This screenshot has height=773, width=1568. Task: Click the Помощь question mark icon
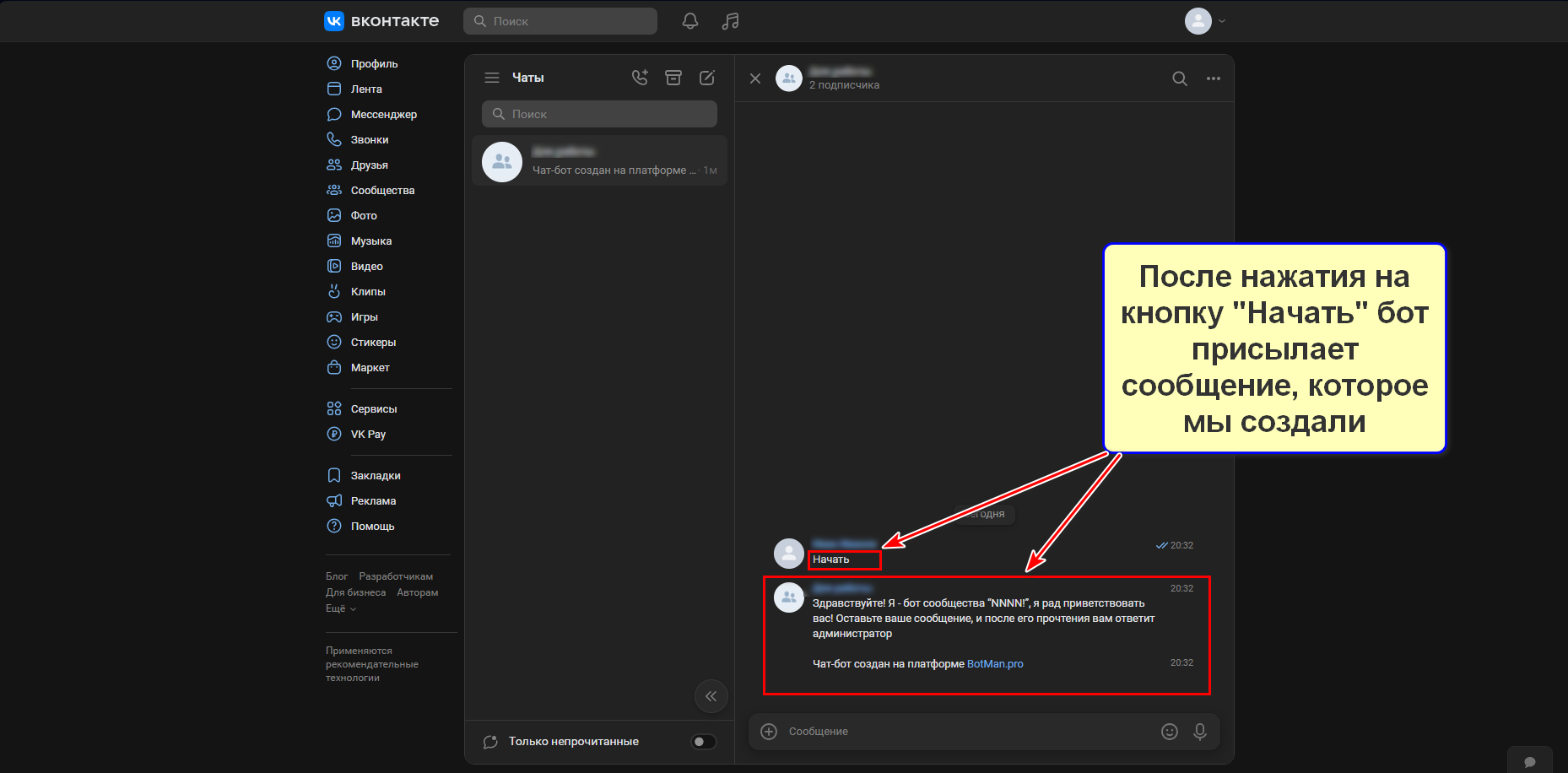(x=334, y=526)
